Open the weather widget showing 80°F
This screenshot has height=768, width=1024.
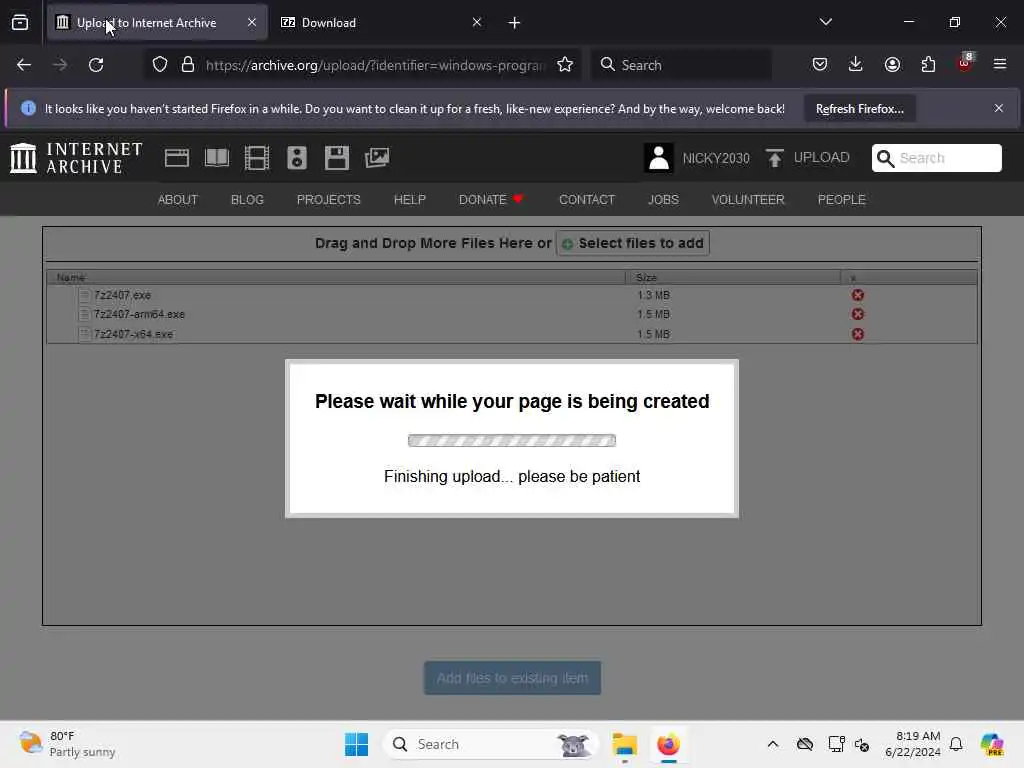(67, 744)
